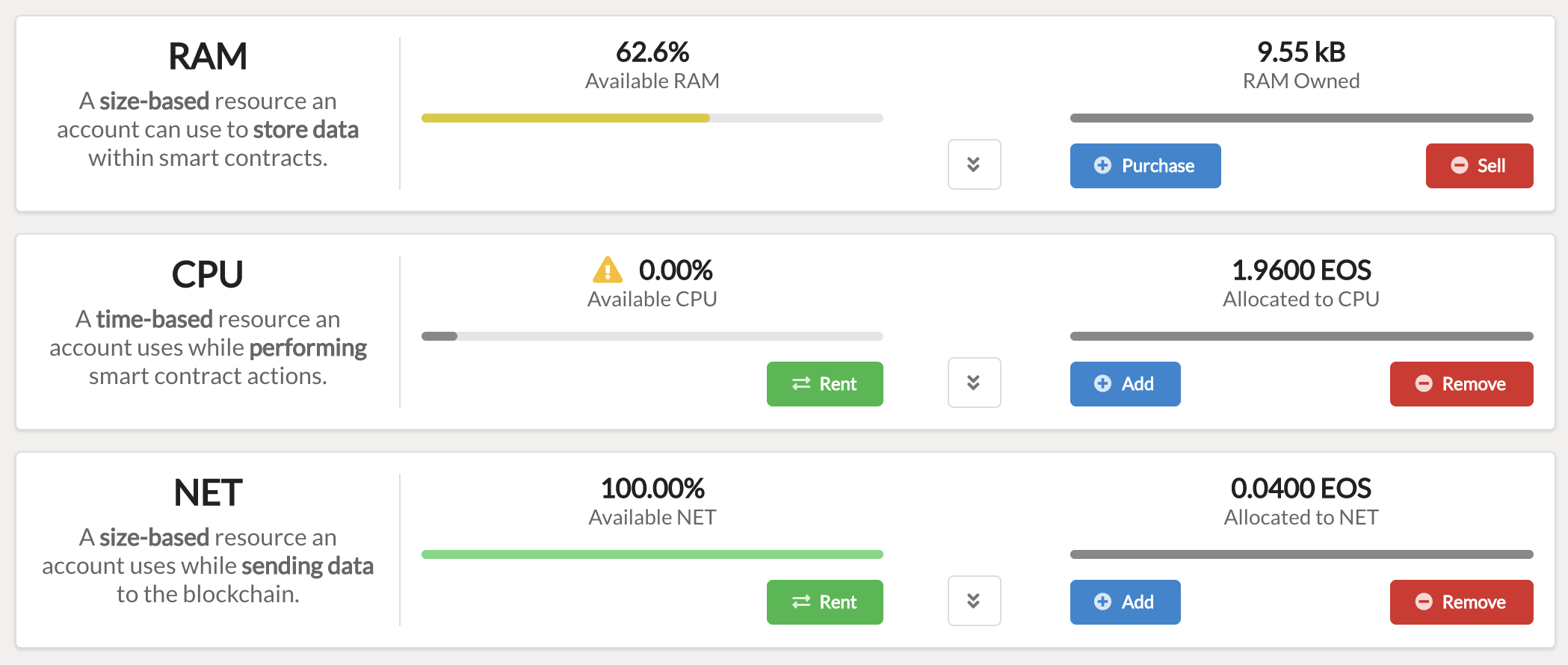Remove EOS allocated to CPU

(x=1461, y=384)
